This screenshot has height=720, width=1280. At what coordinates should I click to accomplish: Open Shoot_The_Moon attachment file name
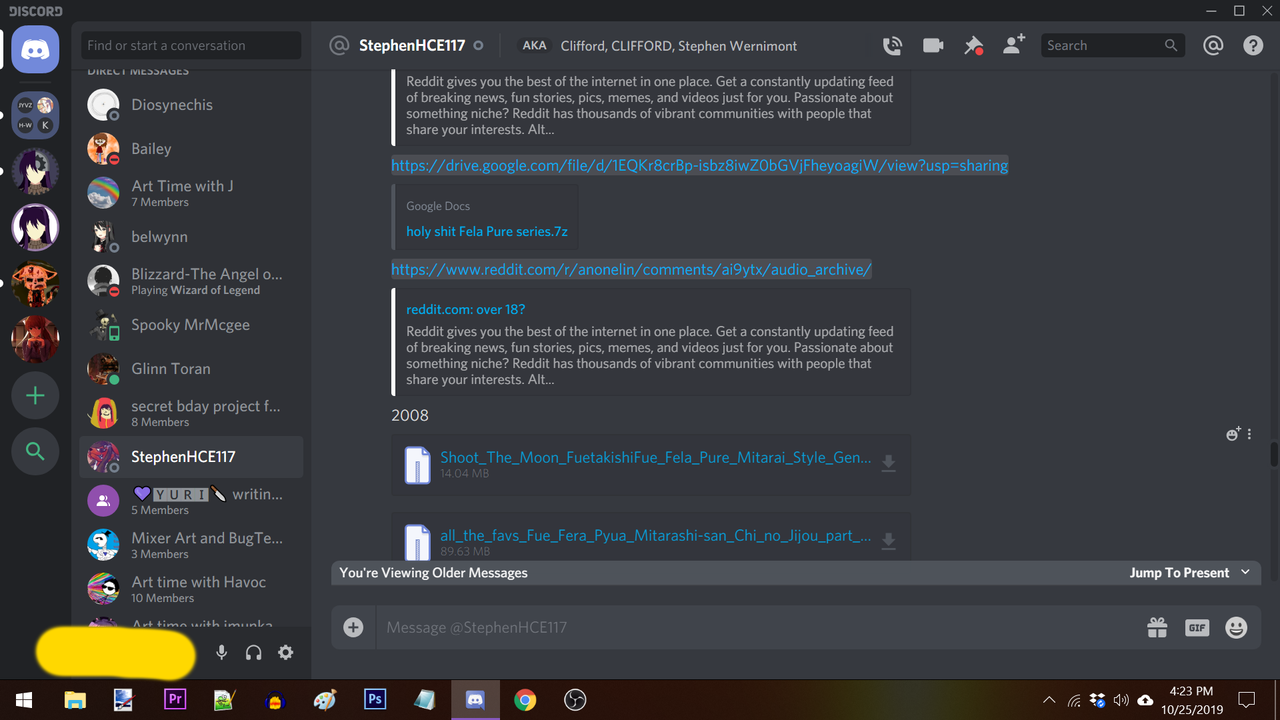[x=655, y=457]
